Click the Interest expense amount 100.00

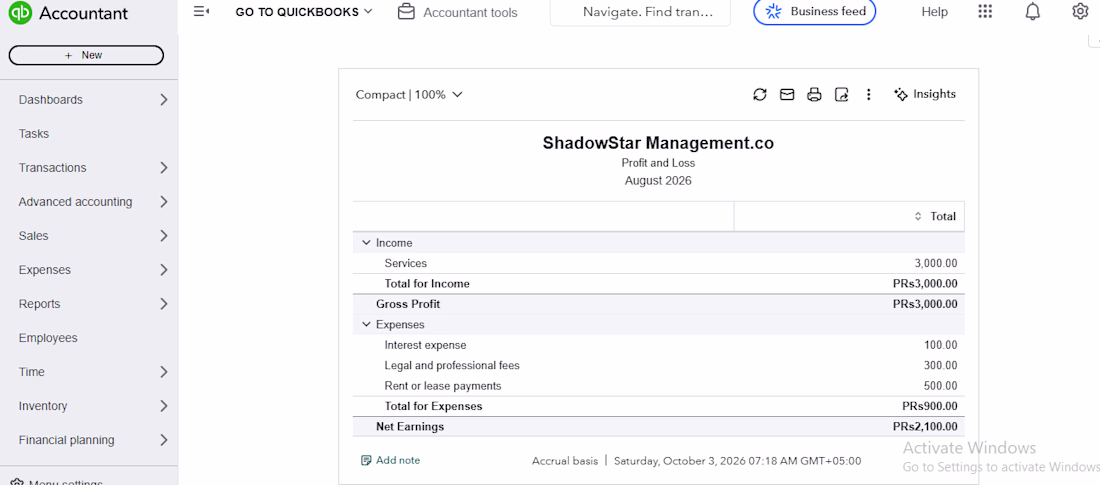point(941,345)
